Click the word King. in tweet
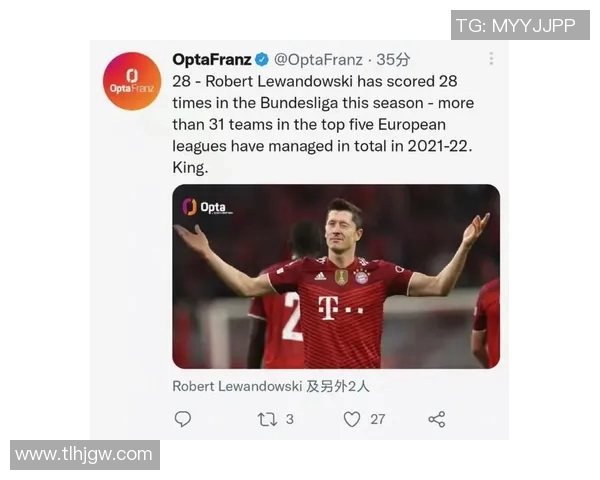Screen dimensions: 600x480 click(190, 168)
